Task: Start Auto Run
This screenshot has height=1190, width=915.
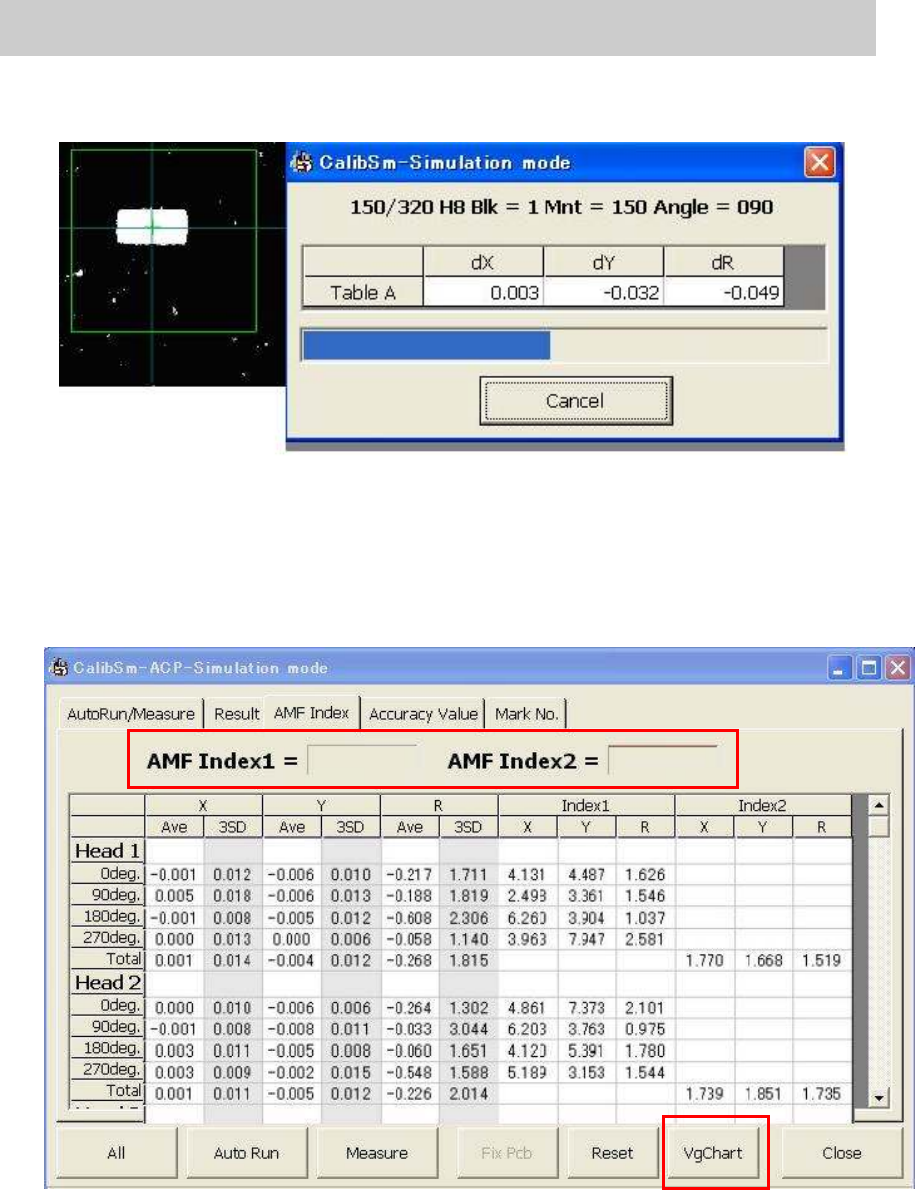Action: click(x=248, y=1152)
